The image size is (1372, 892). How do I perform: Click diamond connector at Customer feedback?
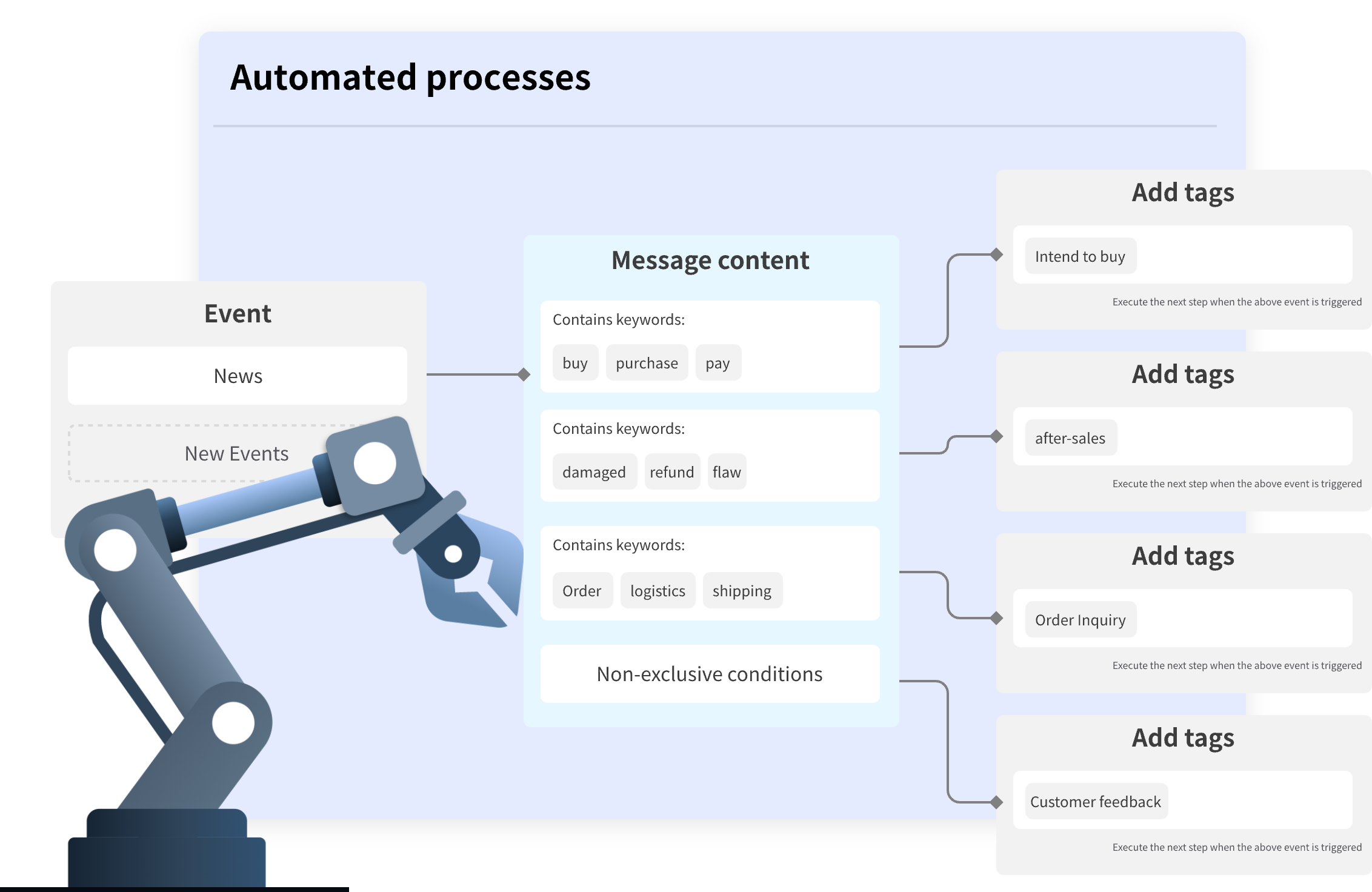pyautogui.click(x=996, y=802)
